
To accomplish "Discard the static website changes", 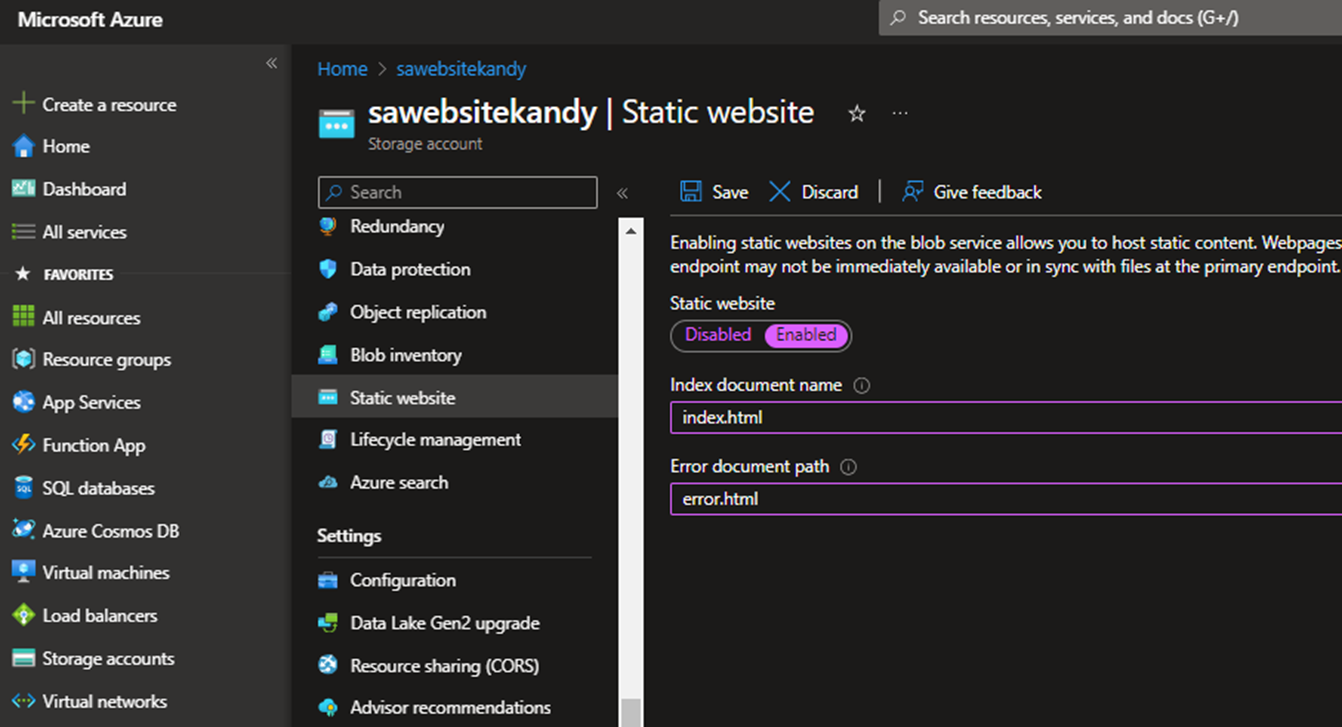I will (x=813, y=192).
